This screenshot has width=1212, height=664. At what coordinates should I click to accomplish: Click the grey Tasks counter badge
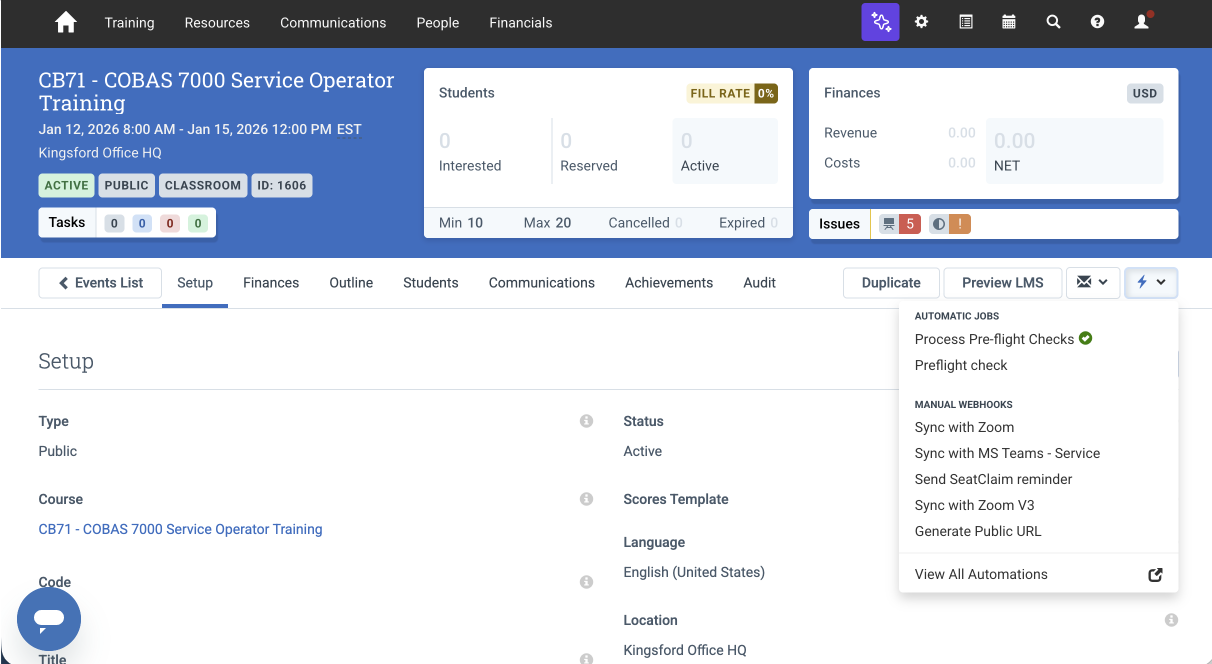pos(114,223)
